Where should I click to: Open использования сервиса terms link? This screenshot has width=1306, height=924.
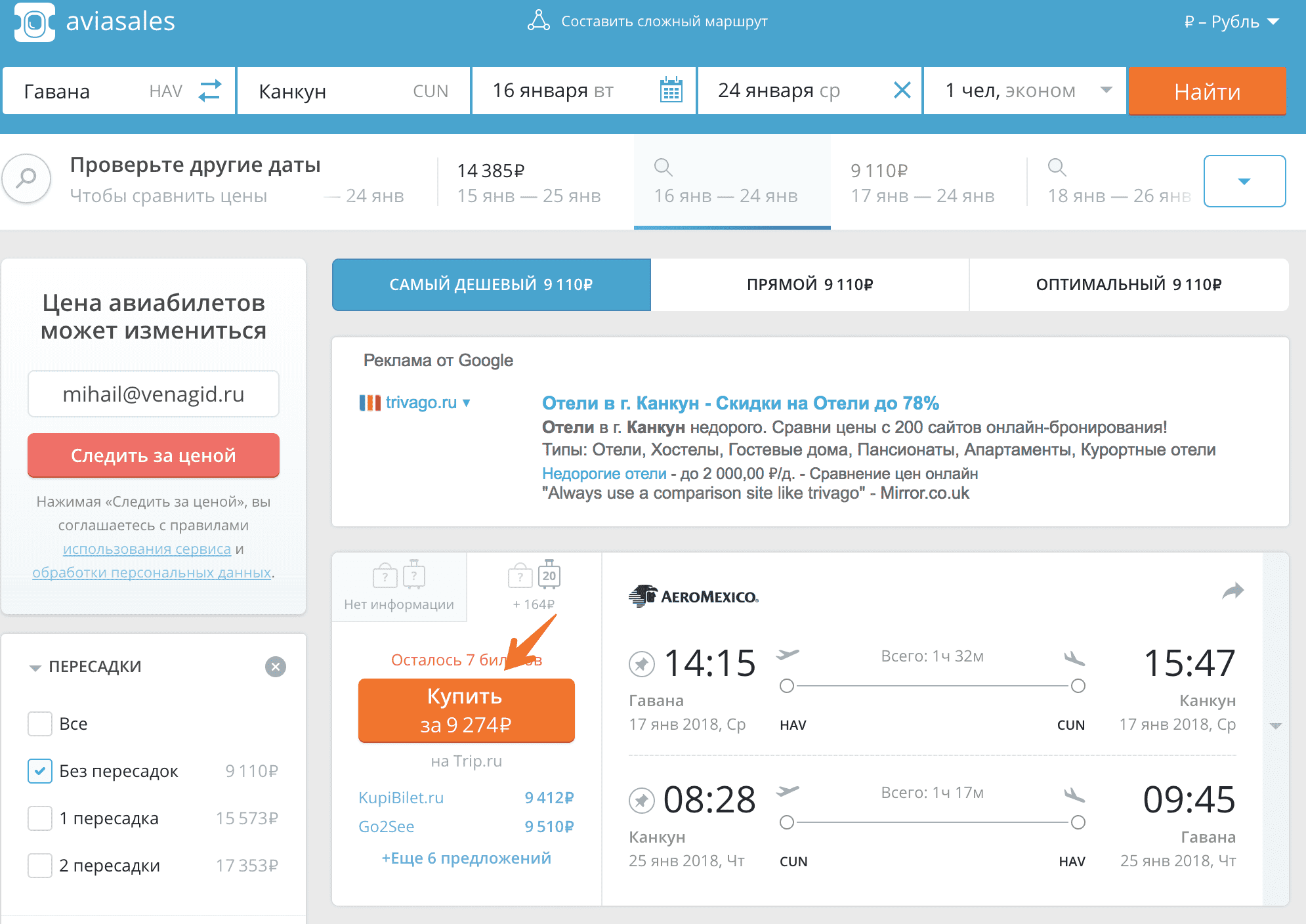point(147,549)
